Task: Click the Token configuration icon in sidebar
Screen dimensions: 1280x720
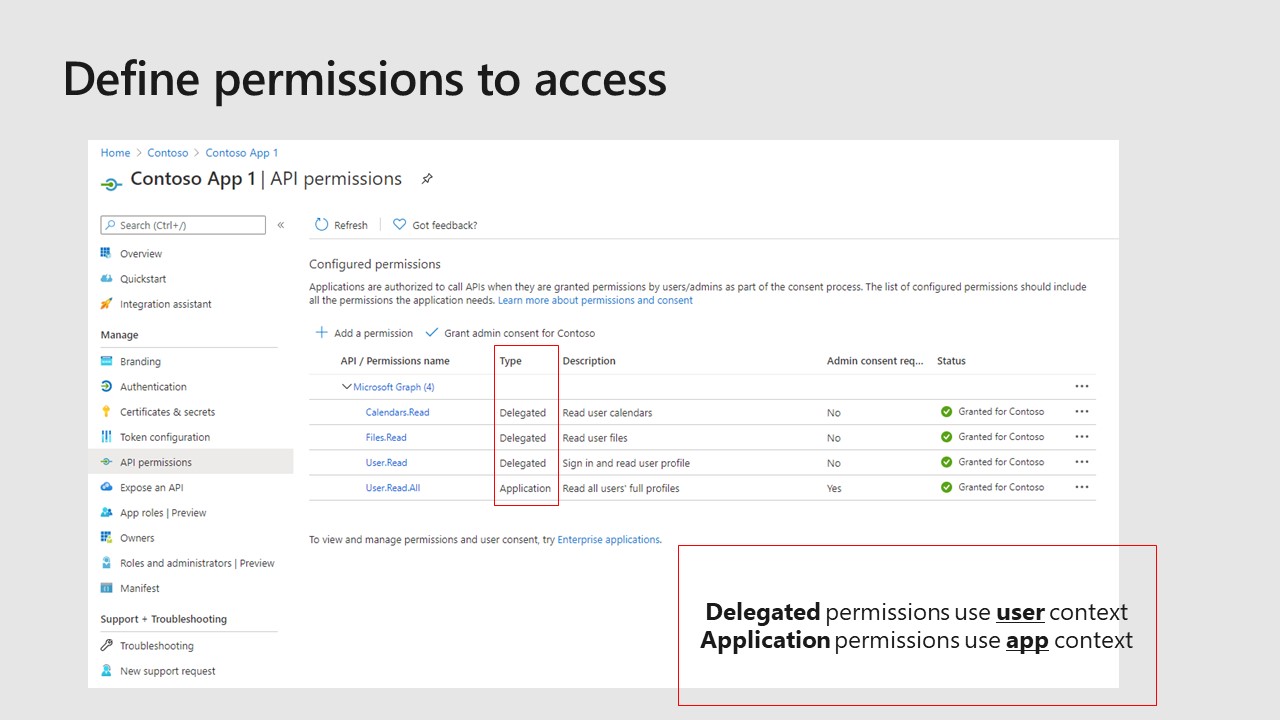Action: (x=107, y=437)
